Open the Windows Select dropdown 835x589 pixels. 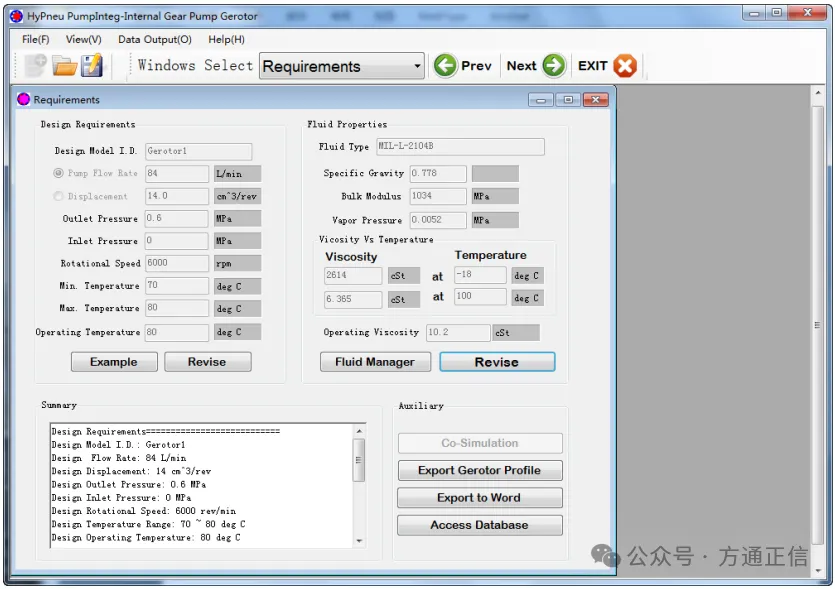(x=341, y=66)
